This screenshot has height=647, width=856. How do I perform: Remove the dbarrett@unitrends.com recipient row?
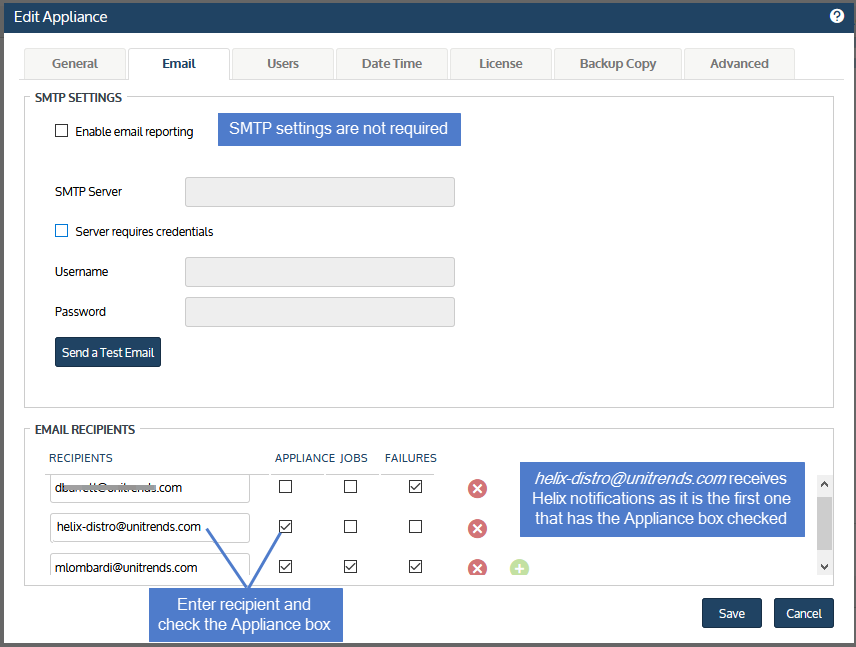tap(478, 488)
